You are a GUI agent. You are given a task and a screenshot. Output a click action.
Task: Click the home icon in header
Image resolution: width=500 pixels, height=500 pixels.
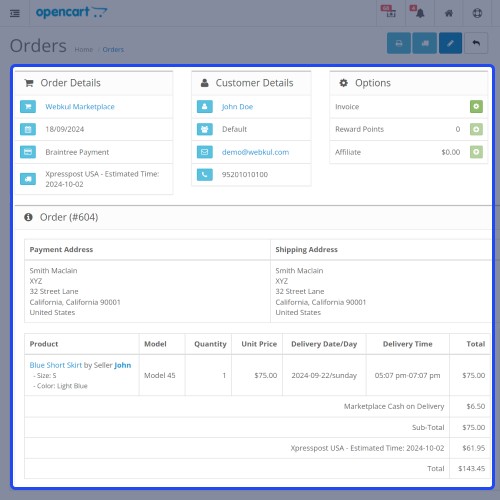pyautogui.click(x=449, y=13)
